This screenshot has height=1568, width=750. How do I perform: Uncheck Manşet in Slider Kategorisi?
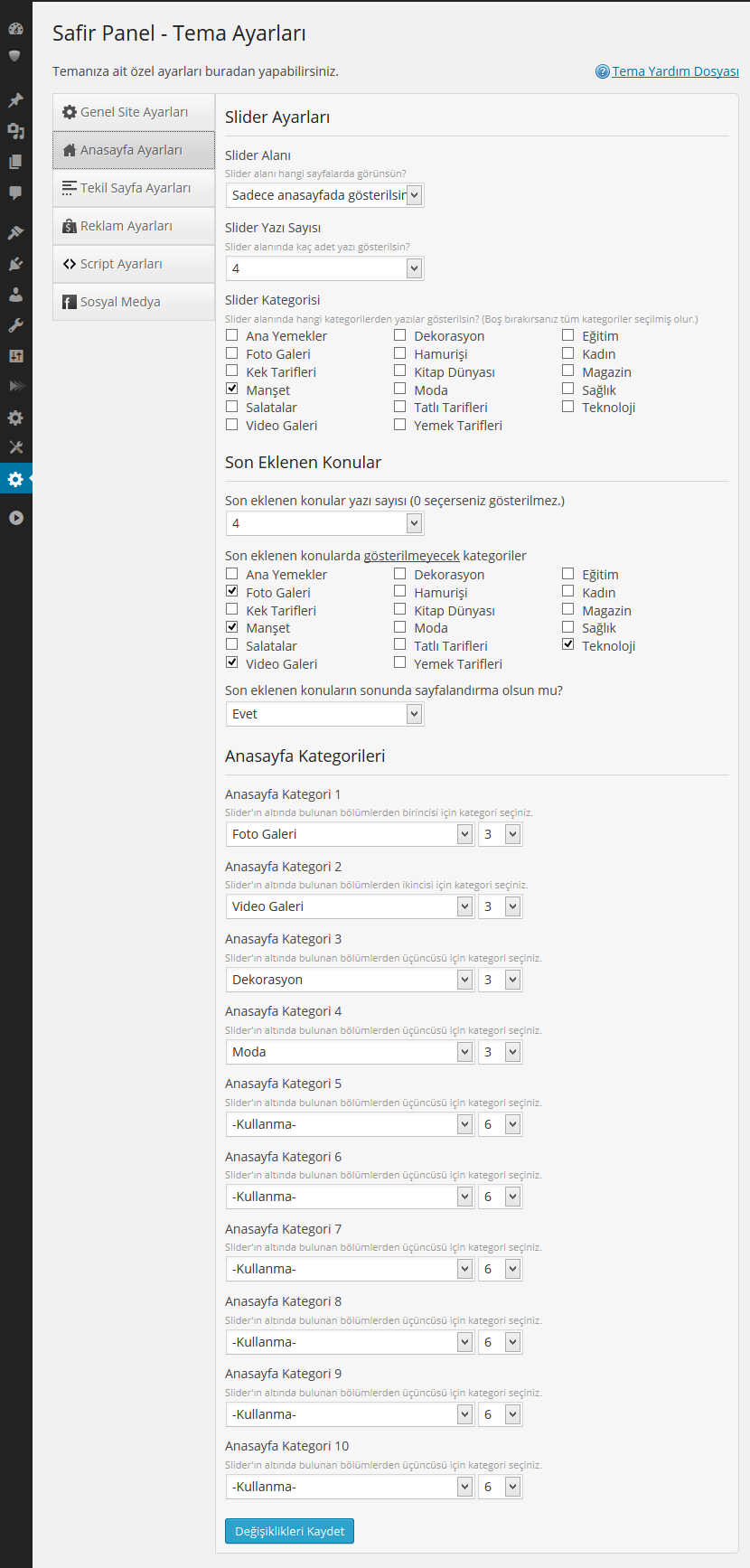(x=232, y=390)
